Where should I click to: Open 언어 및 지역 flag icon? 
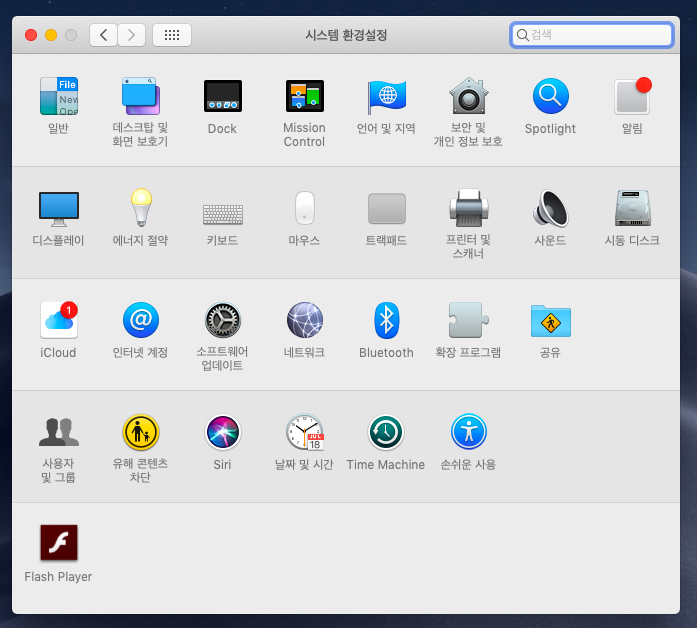pyautogui.click(x=386, y=97)
